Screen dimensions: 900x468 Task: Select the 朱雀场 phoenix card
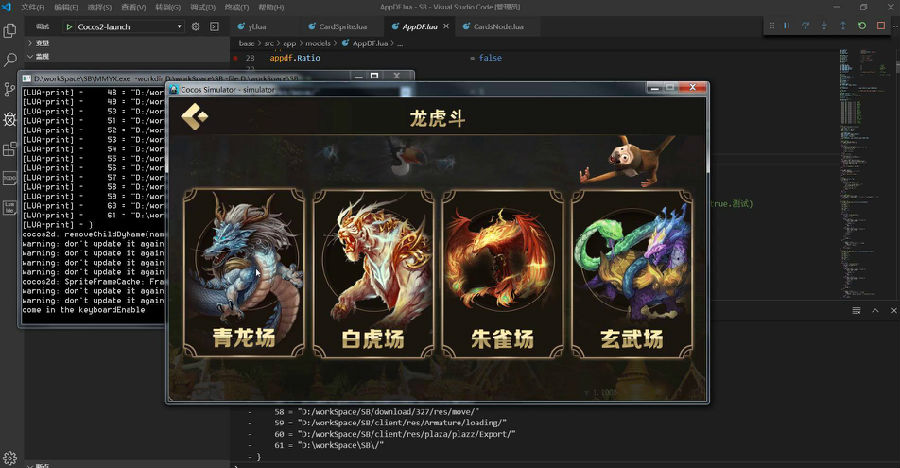503,273
